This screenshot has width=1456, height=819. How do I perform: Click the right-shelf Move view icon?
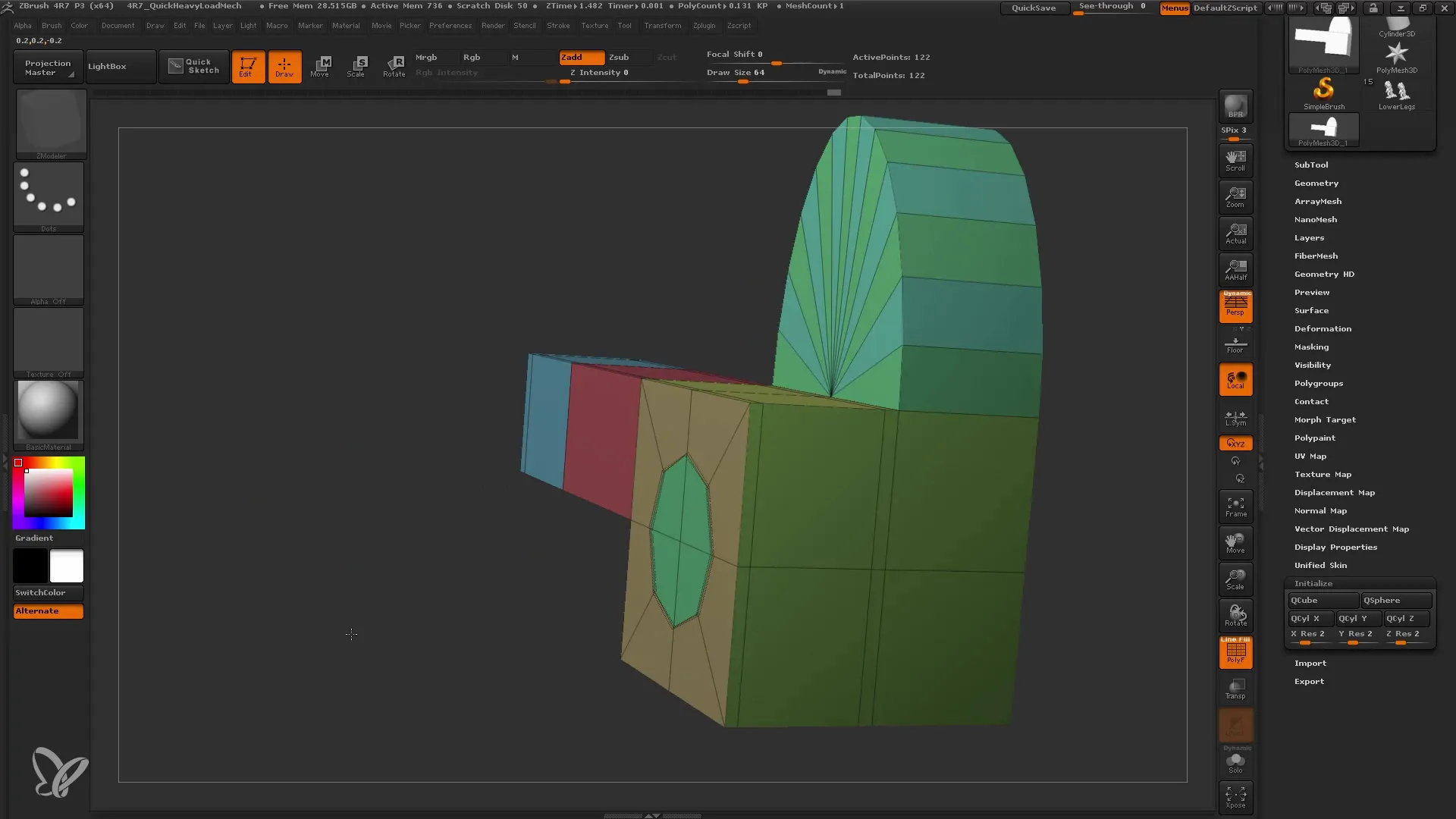tap(1235, 543)
